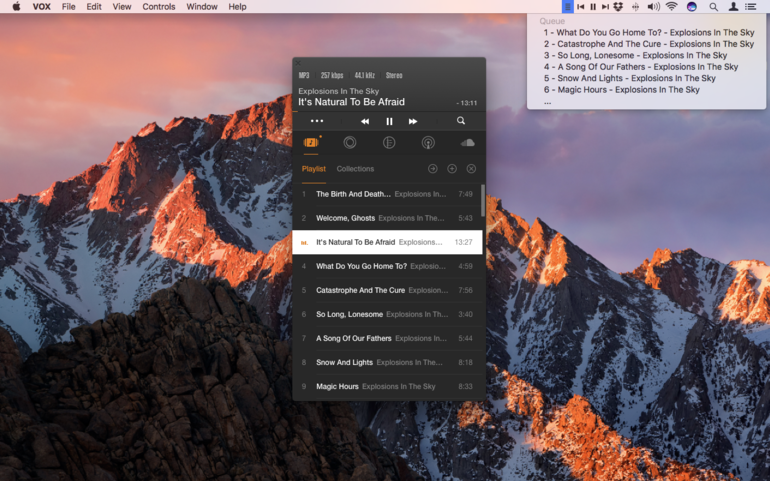Open the Edit menu
Viewport: 770px width, 481px height.
point(94,6)
